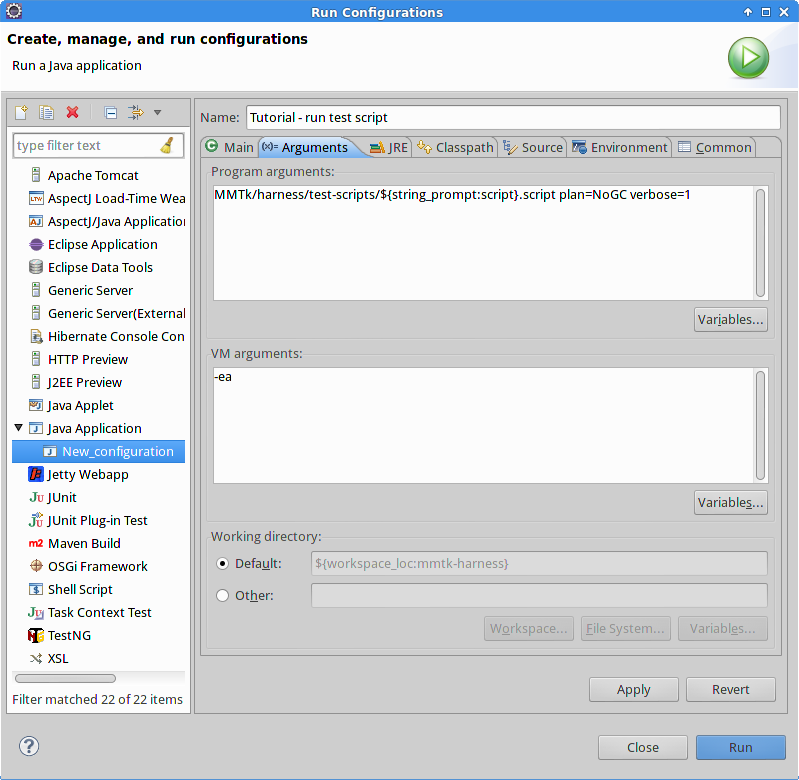Duplicate the selected launch configuration
This screenshot has width=799, height=780.
click(x=46, y=112)
